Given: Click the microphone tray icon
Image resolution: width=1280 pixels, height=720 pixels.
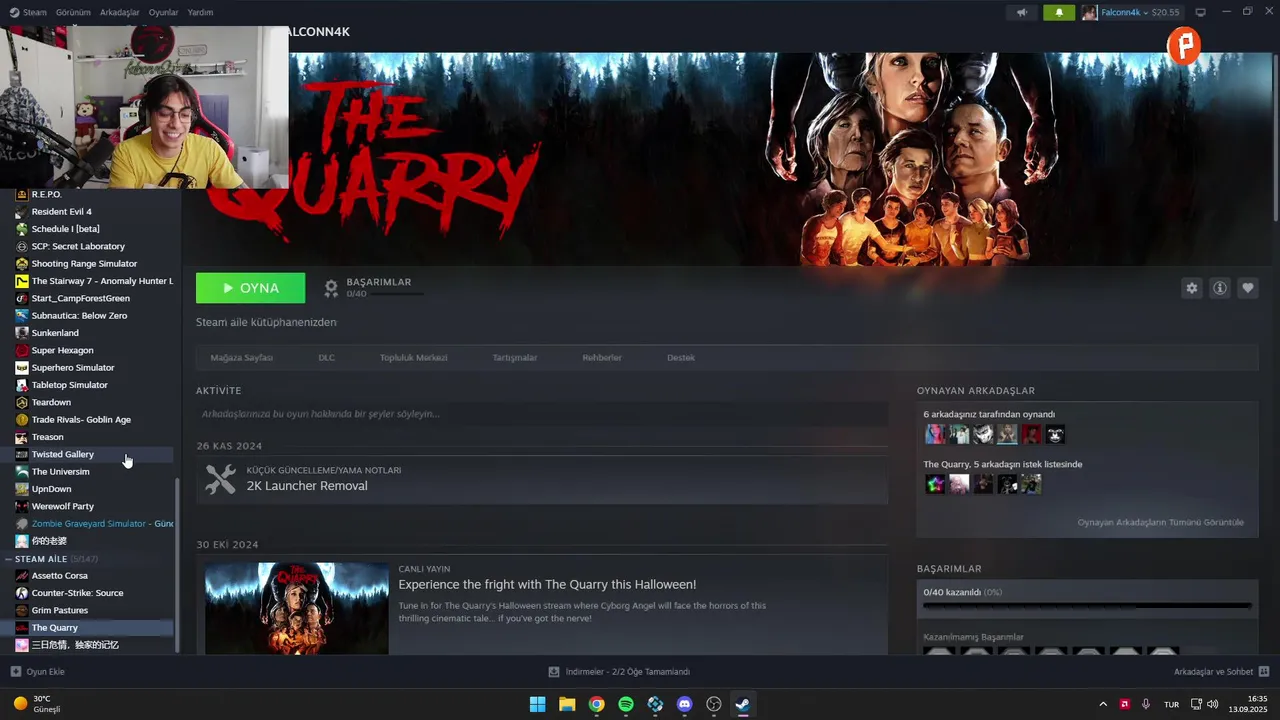Looking at the screenshot, I should [x=1146, y=704].
